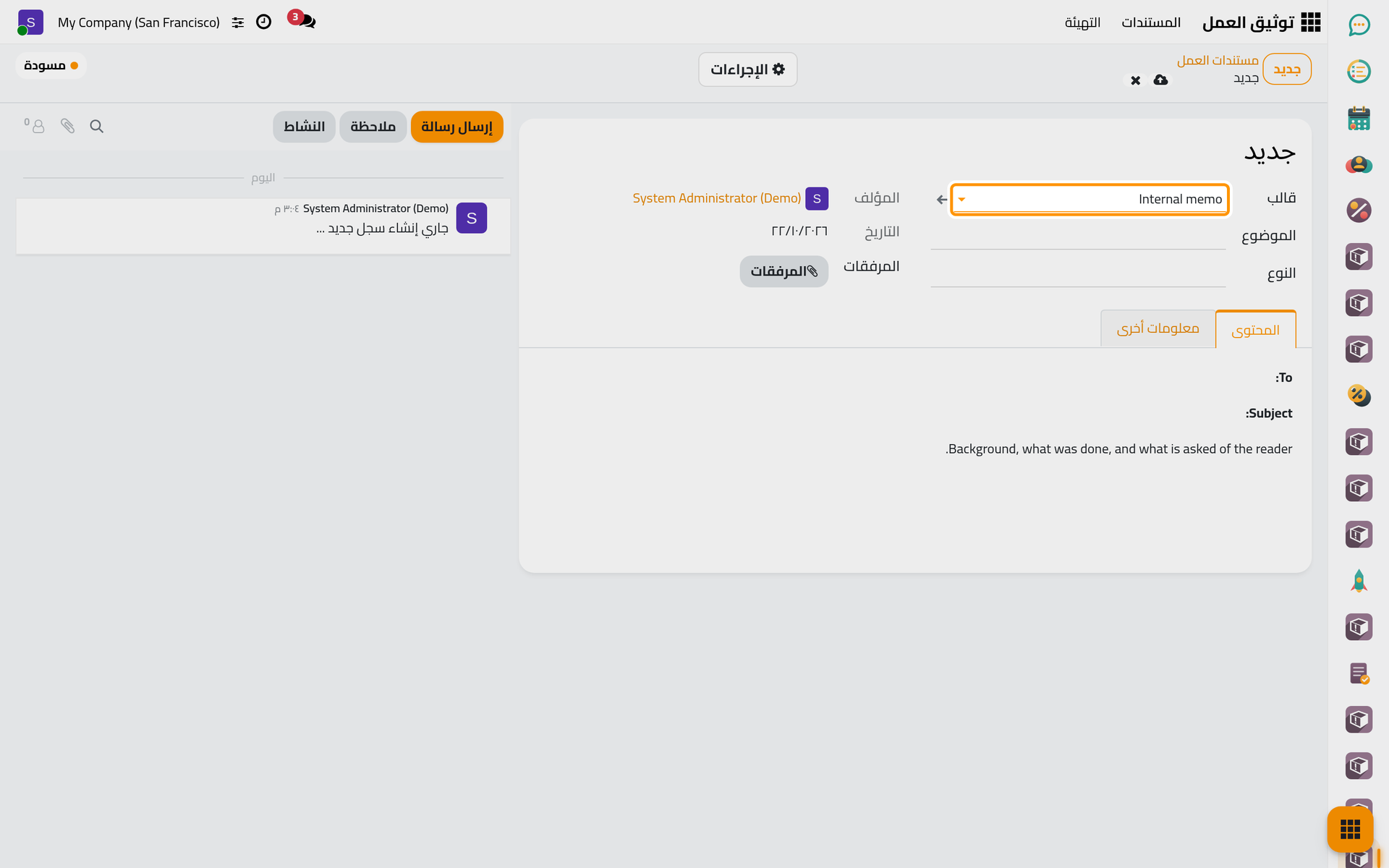Viewport: 1389px width, 868px height.
Task: Open chatter attachments using the paperclip icon
Action: pyautogui.click(x=67, y=127)
